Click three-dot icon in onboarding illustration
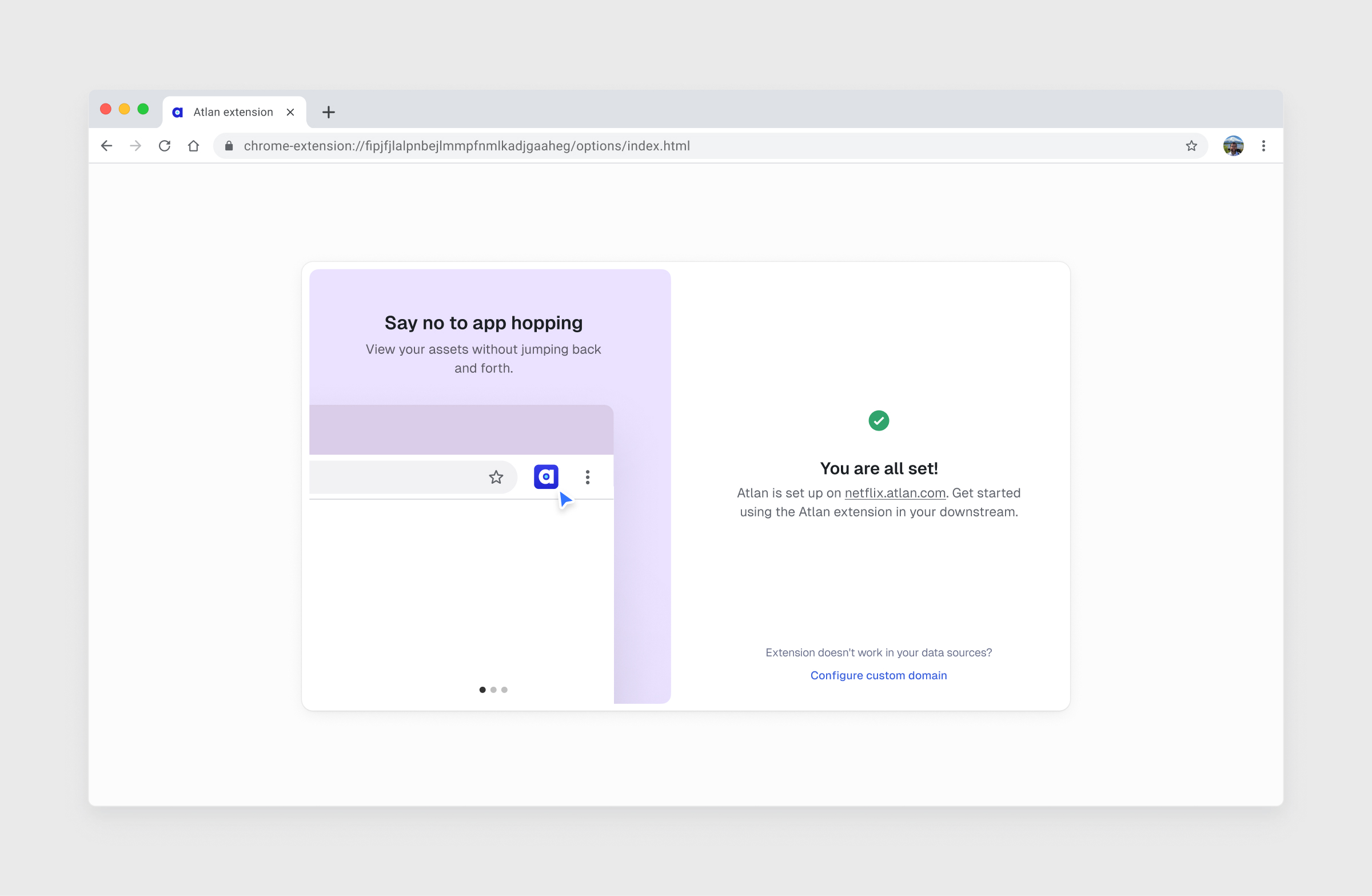 588,477
